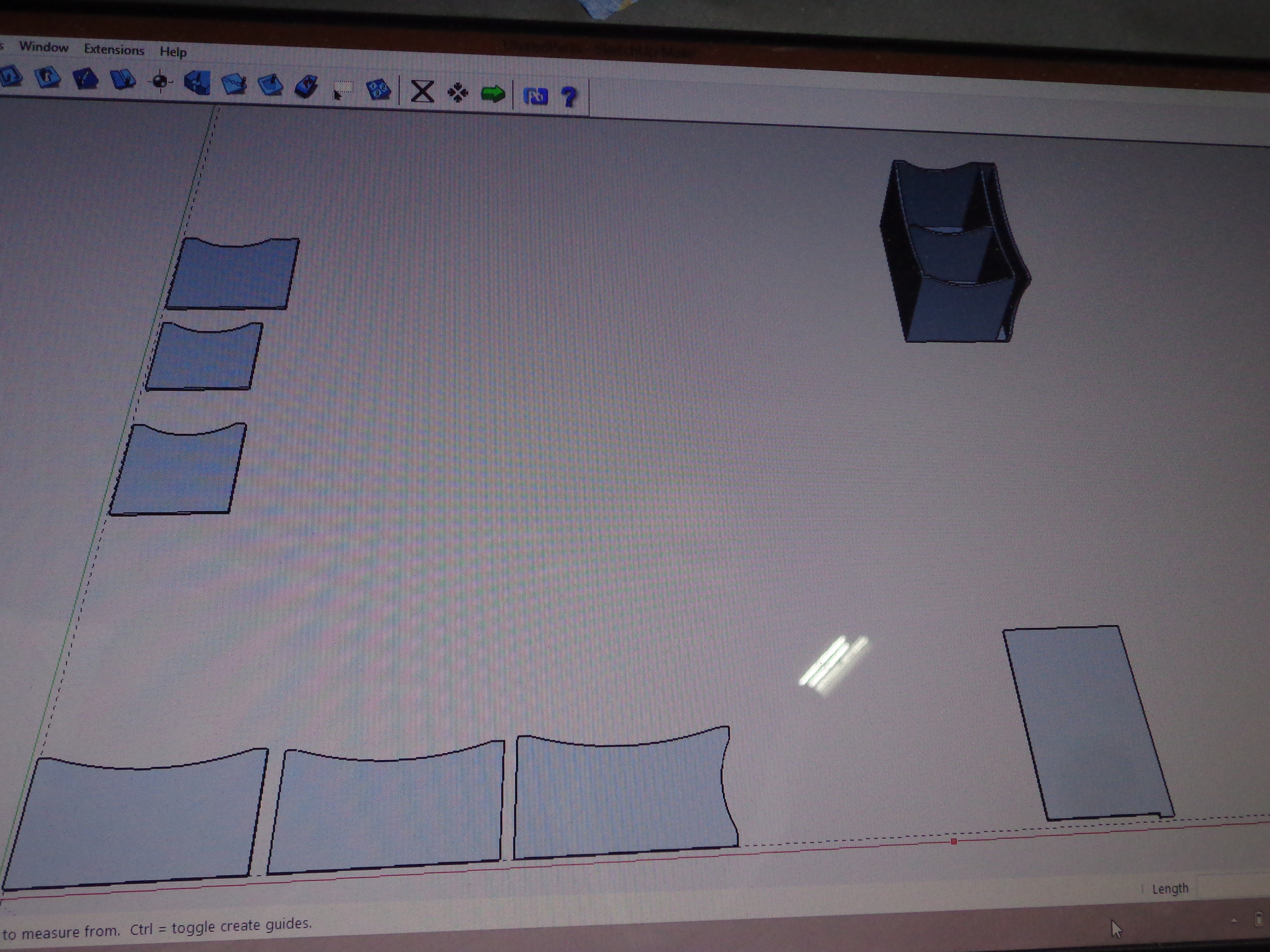The height and width of the screenshot is (952, 1270).
Task: Open the Extensions menu
Action: coord(114,50)
